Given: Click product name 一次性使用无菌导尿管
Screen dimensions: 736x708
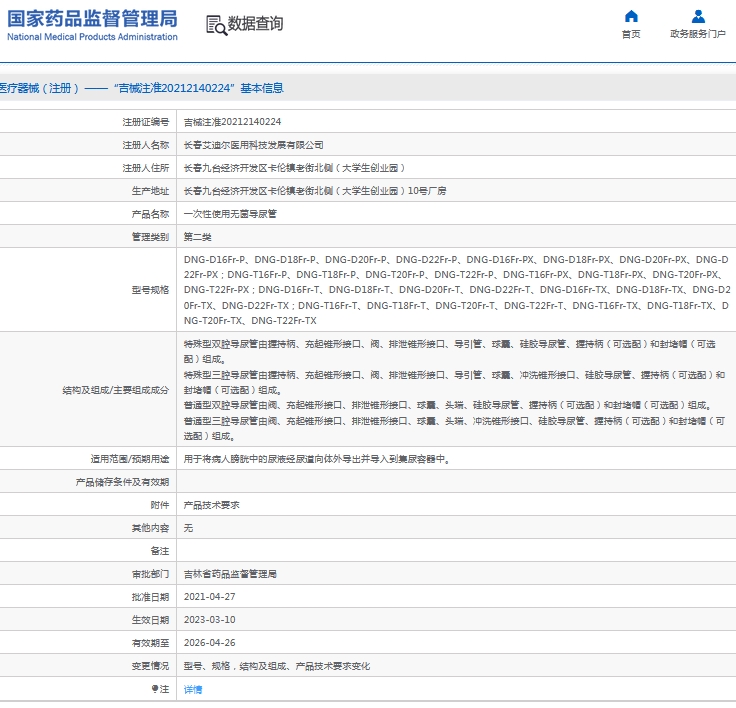Looking at the screenshot, I should coord(230,214).
